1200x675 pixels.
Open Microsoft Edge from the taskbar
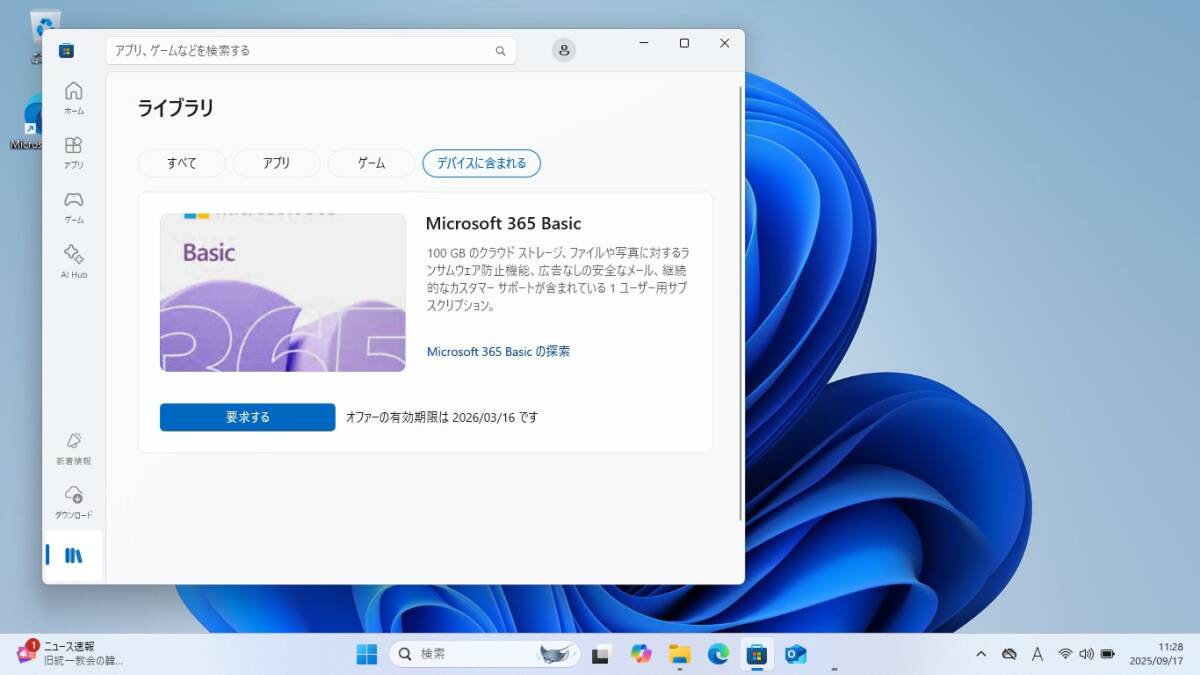click(718, 654)
